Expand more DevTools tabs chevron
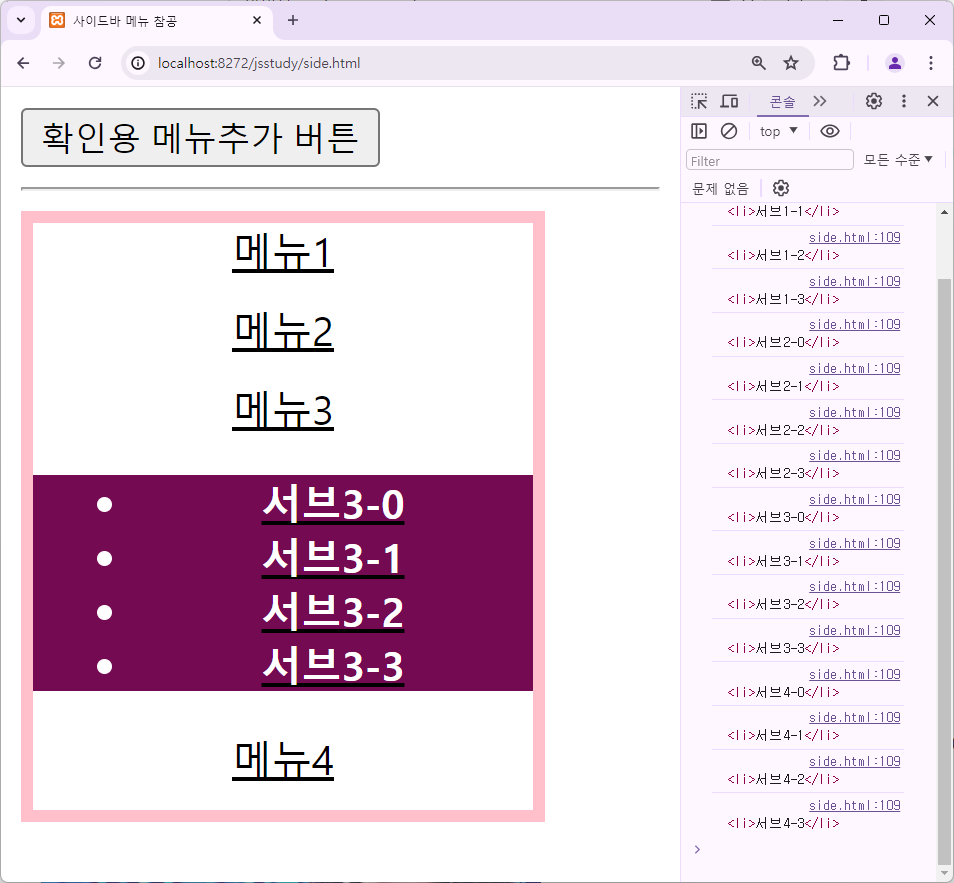This screenshot has width=954, height=883. 820,101
